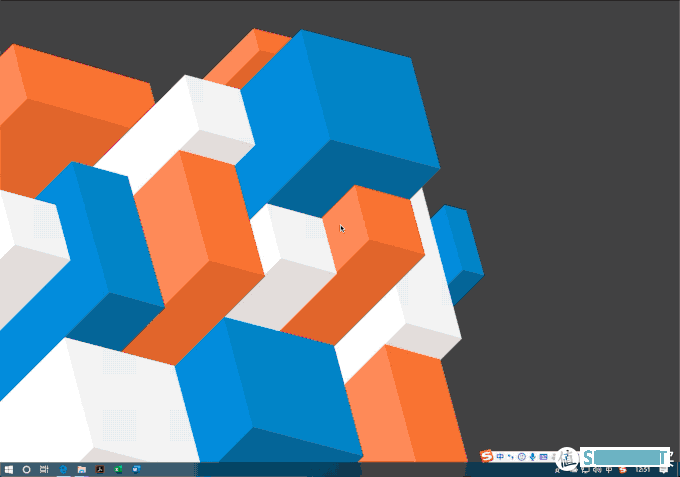Open Adobe Acrobat from the taskbar
The image size is (680, 477).
pyautogui.click(x=100, y=469)
